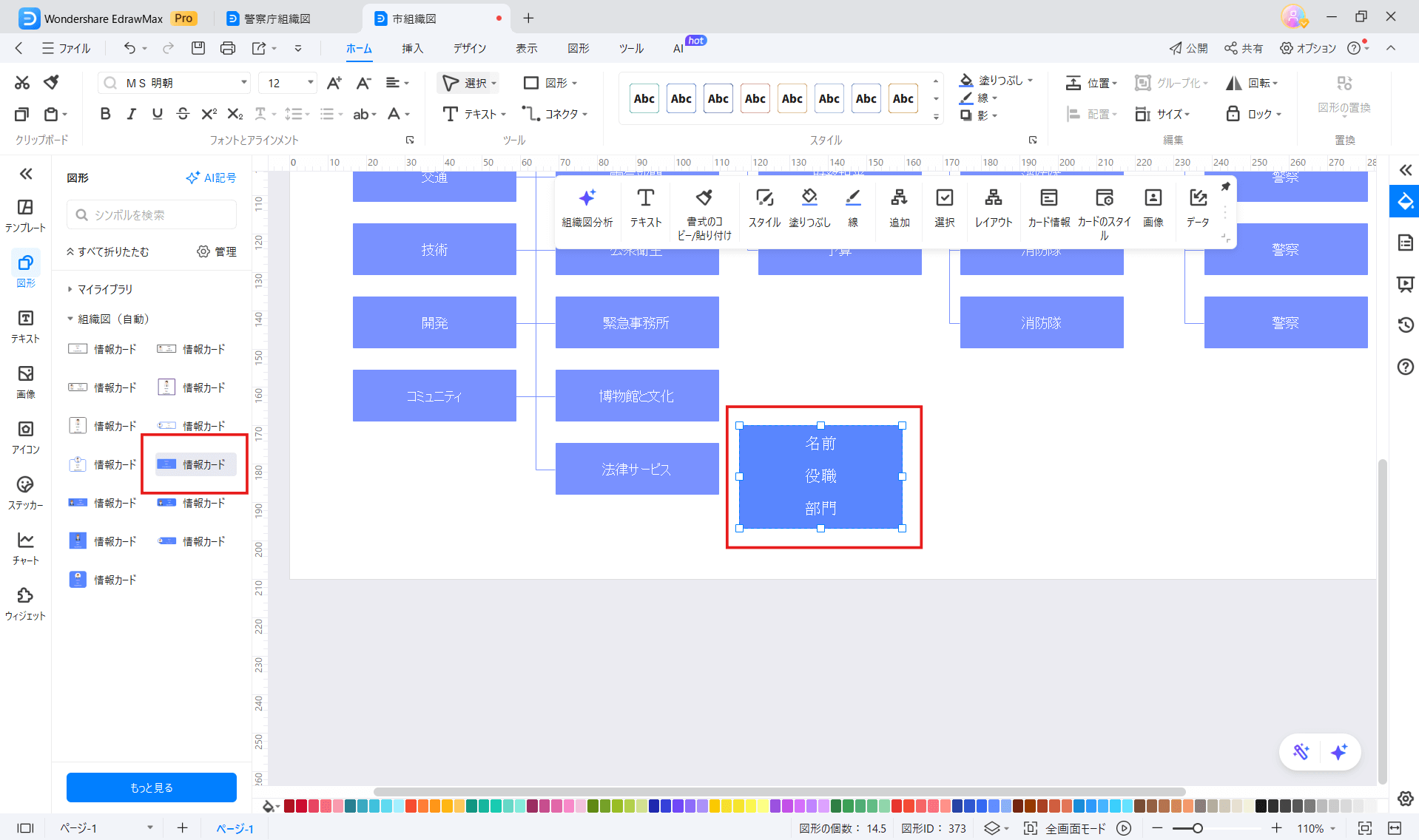Pick the black color swatch in palette
This screenshot has height=840, width=1419.
tap(1261, 806)
